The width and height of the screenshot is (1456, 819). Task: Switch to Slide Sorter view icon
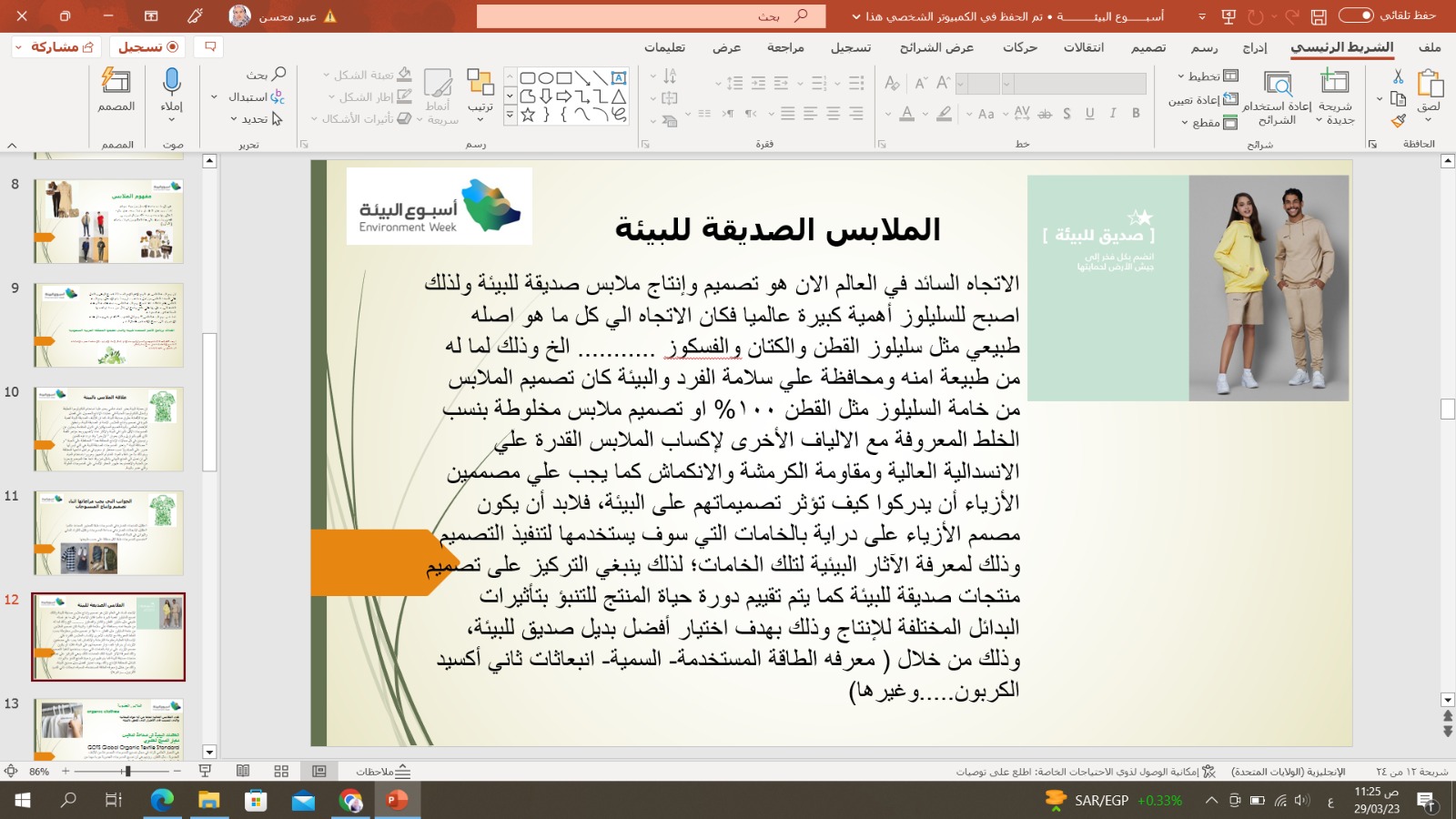pyautogui.click(x=281, y=771)
